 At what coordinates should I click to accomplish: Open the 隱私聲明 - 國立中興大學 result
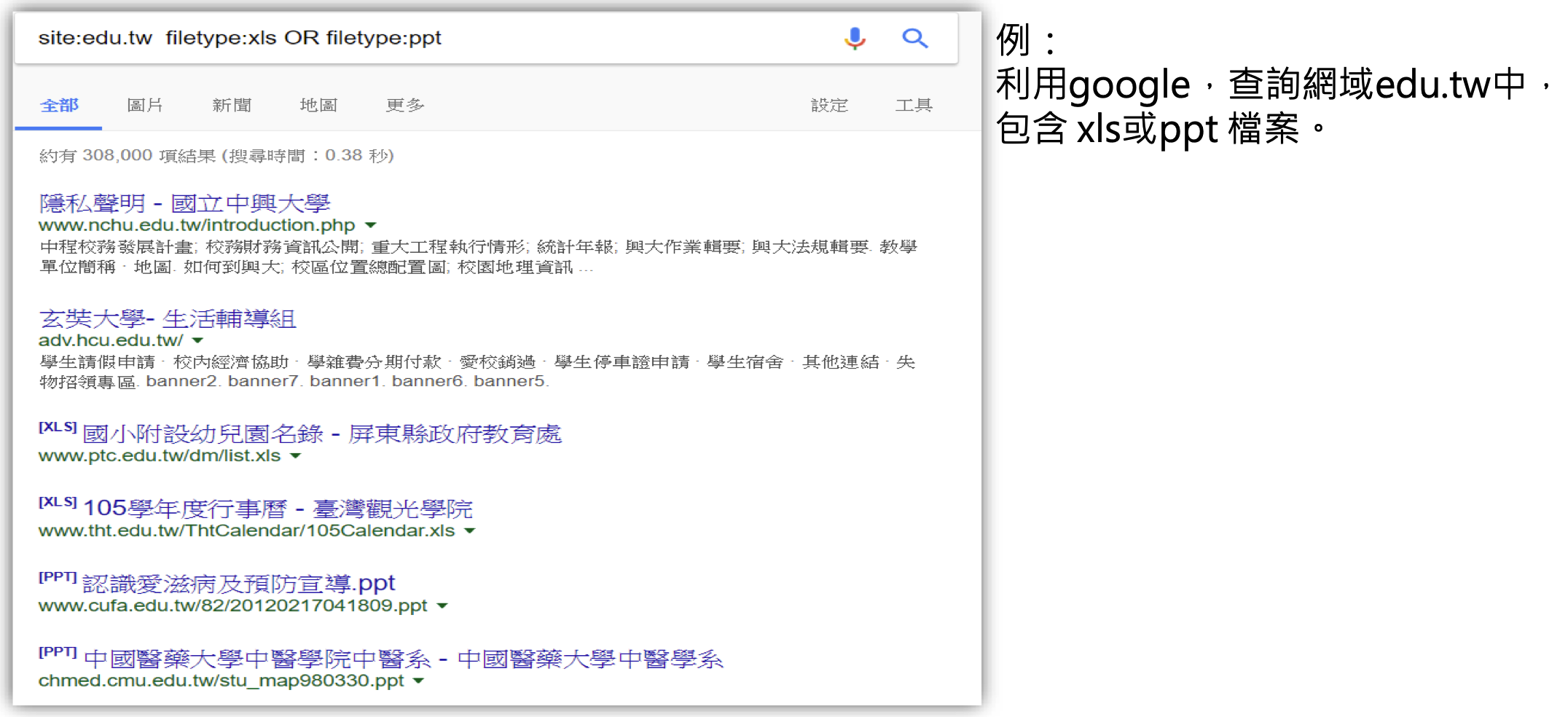185,203
